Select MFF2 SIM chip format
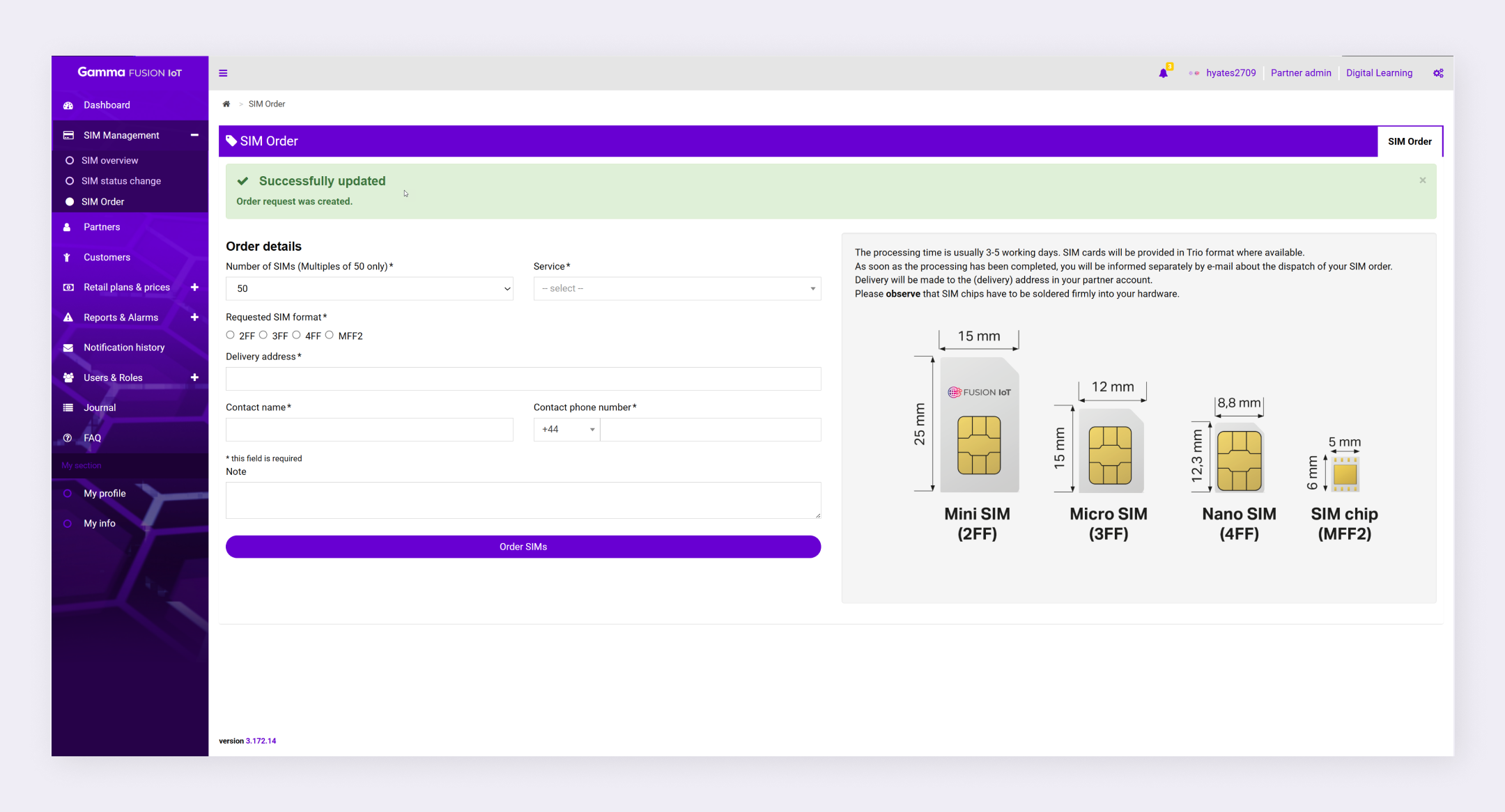This screenshot has height=812, width=1505. [x=330, y=335]
